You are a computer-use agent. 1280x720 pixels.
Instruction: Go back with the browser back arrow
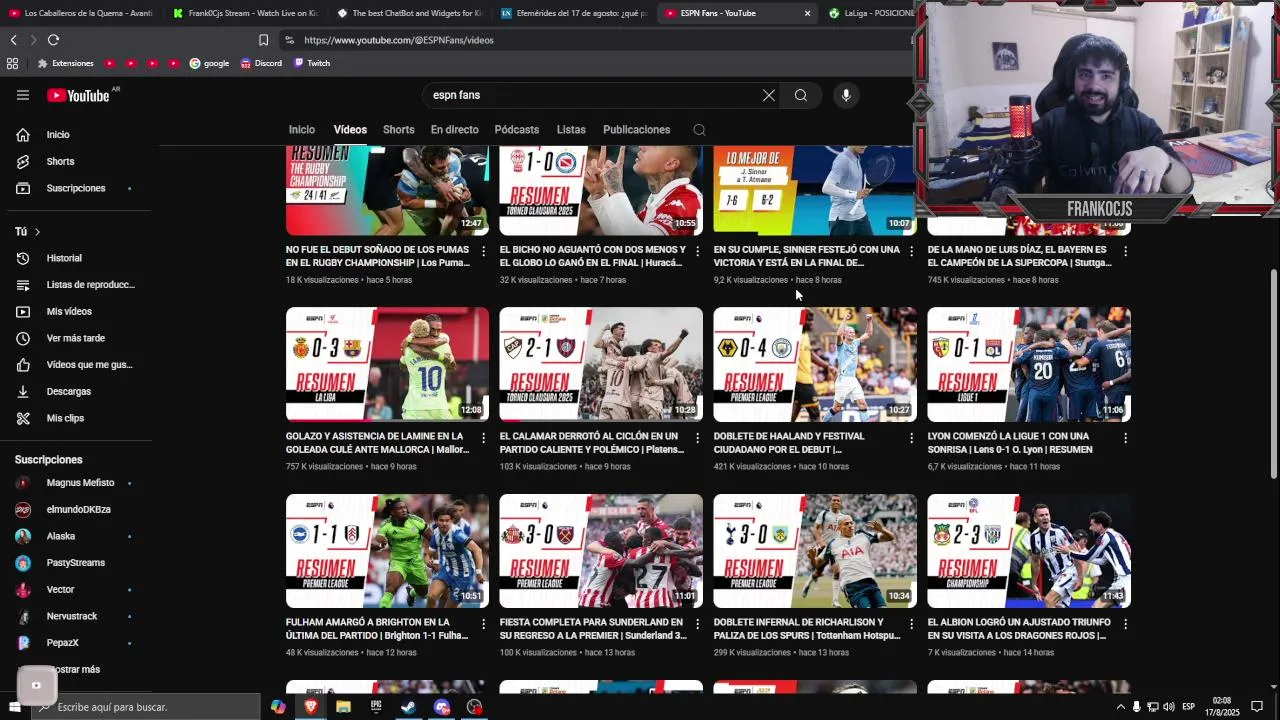(x=14, y=40)
